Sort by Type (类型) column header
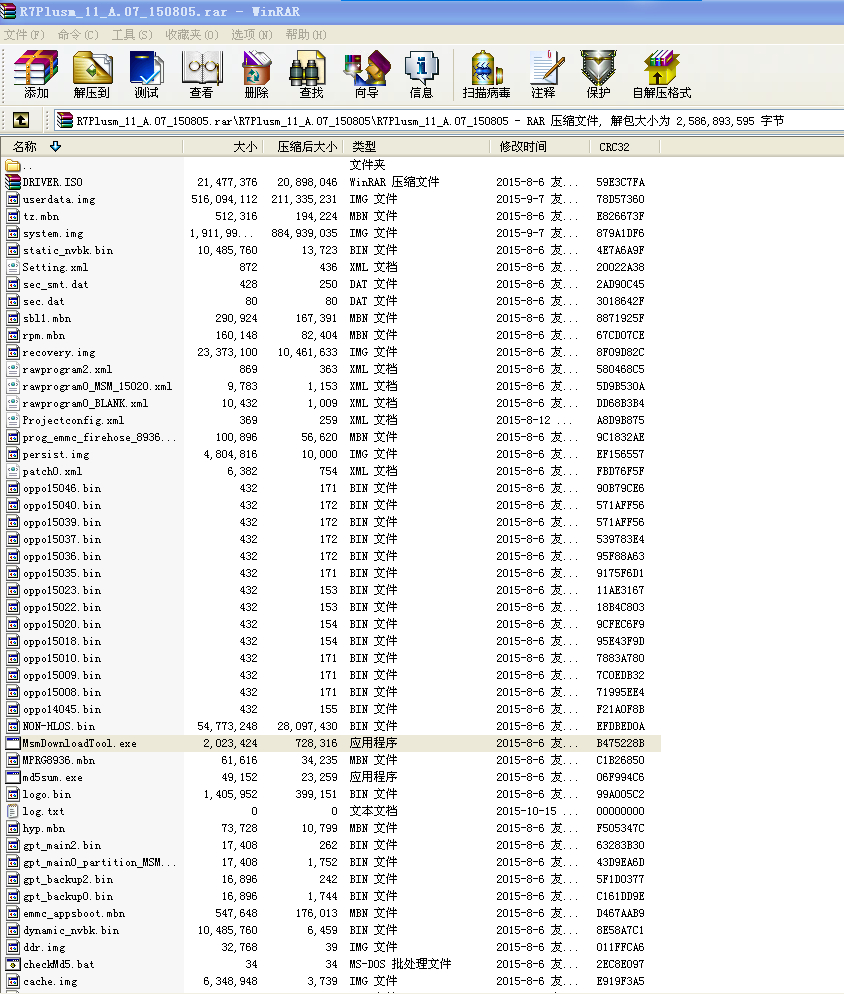The width and height of the screenshot is (844, 994). tap(417, 147)
